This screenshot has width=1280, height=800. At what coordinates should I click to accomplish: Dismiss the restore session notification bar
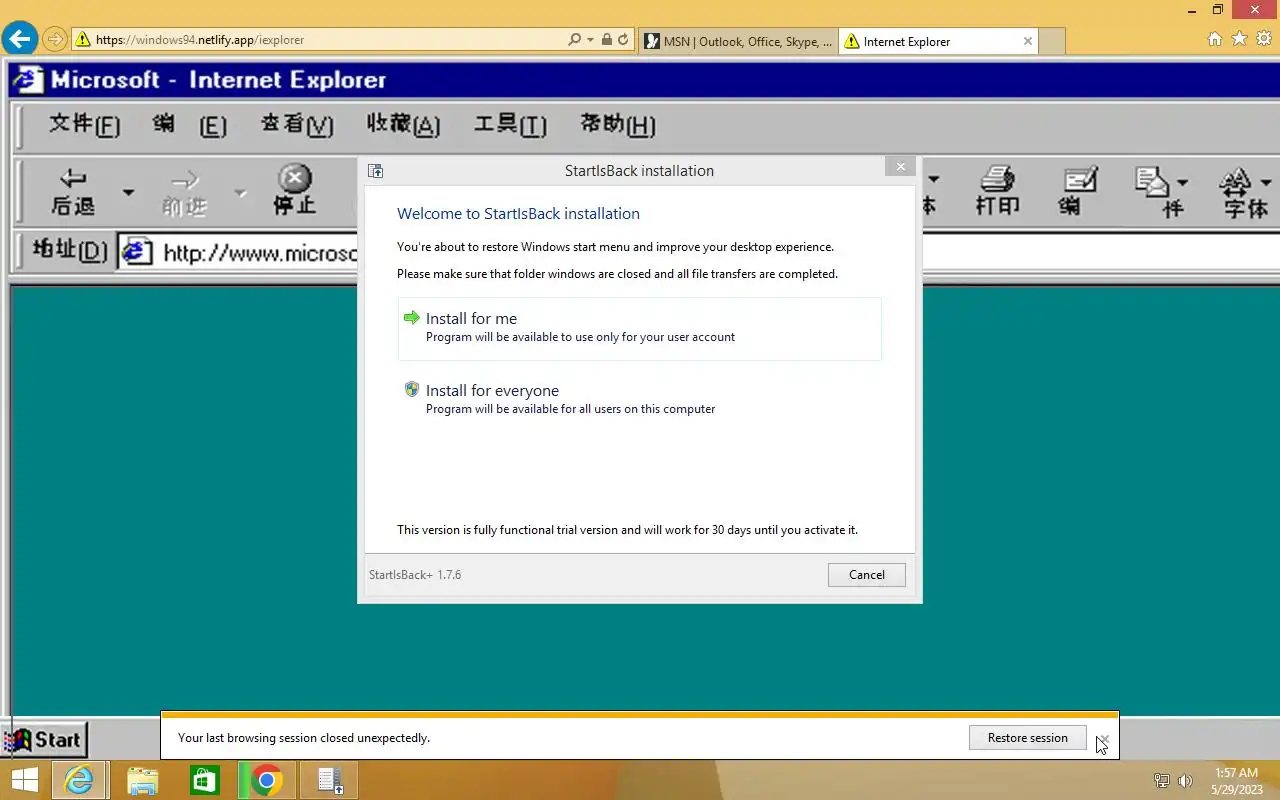click(1103, 739)
